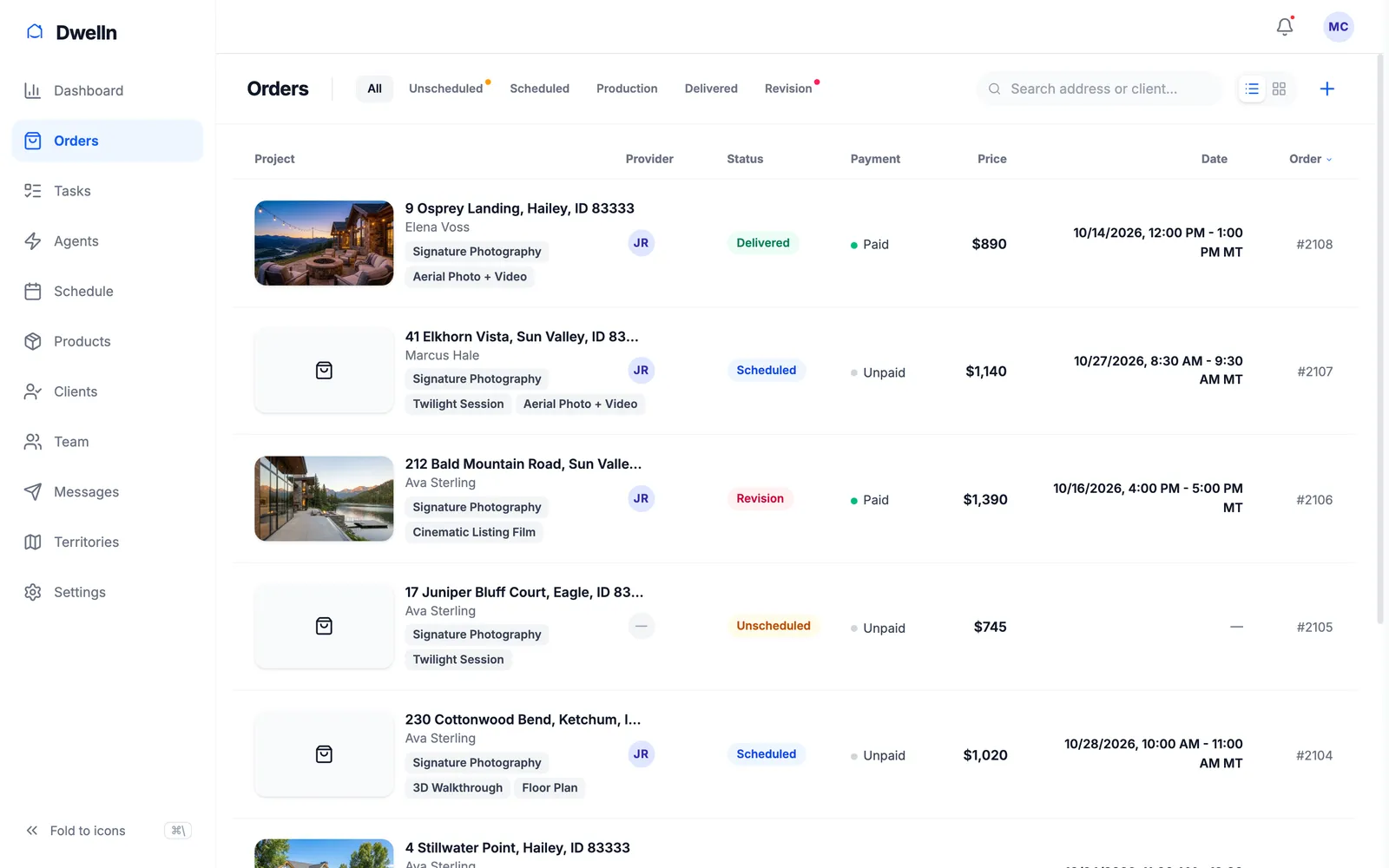Viewport: 1389px width, 868px height.
Task: Open notifications bell
Action: (x=1285, y=27)
